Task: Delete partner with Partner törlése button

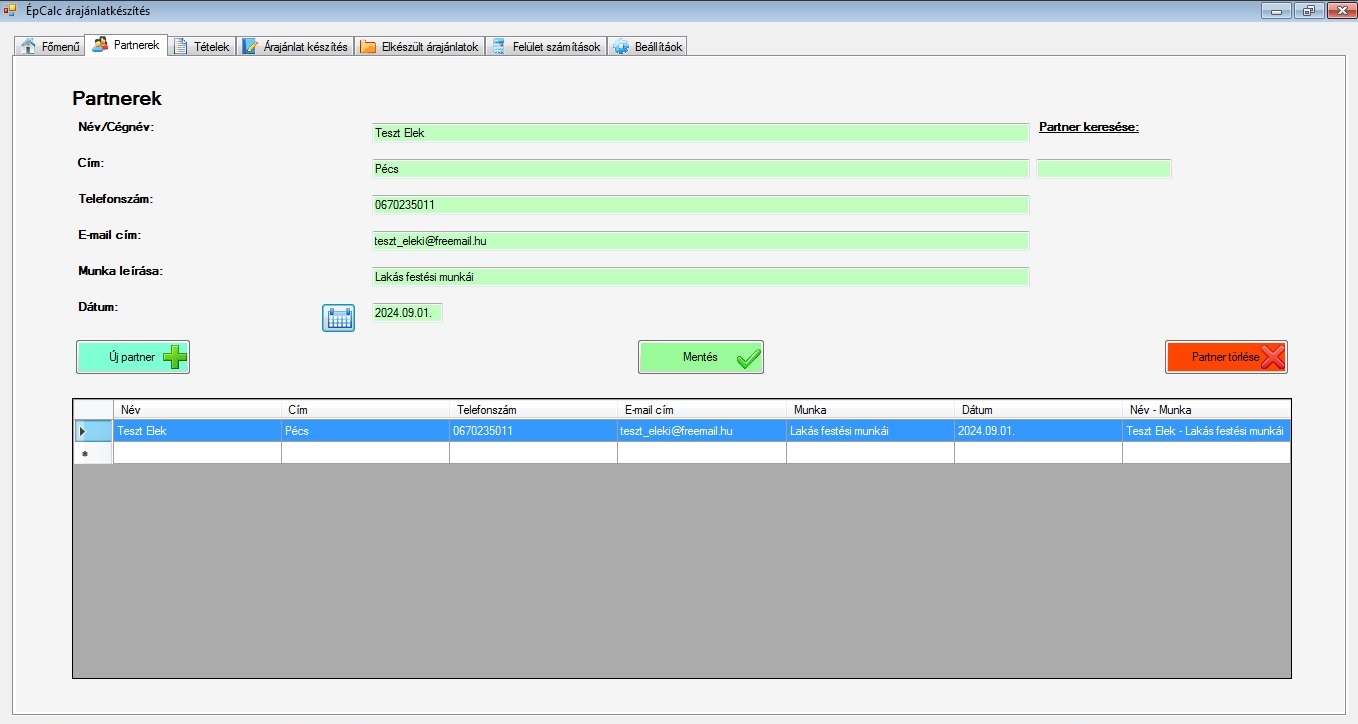Action: (x=1225, y=357)
